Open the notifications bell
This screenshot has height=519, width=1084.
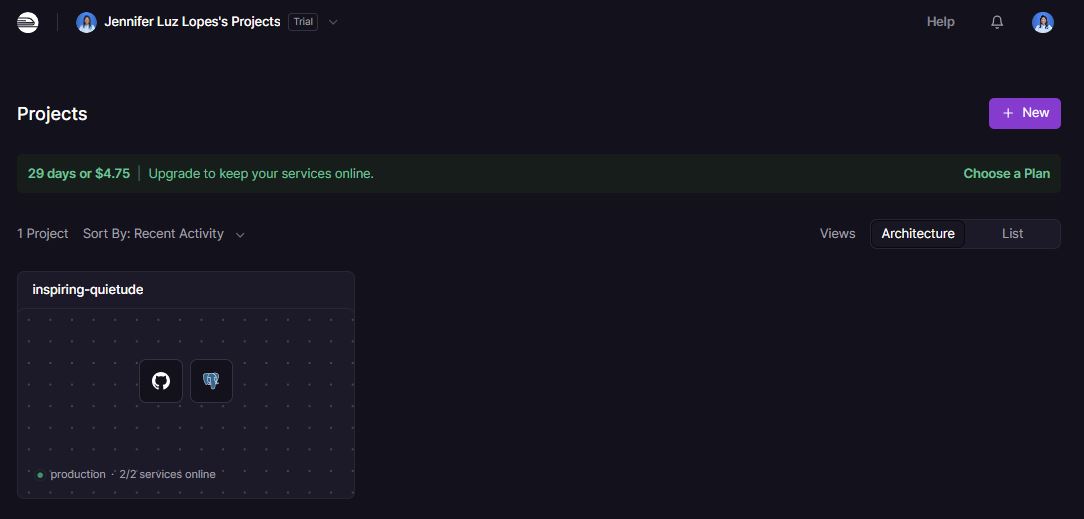click(x=997, y=22)
